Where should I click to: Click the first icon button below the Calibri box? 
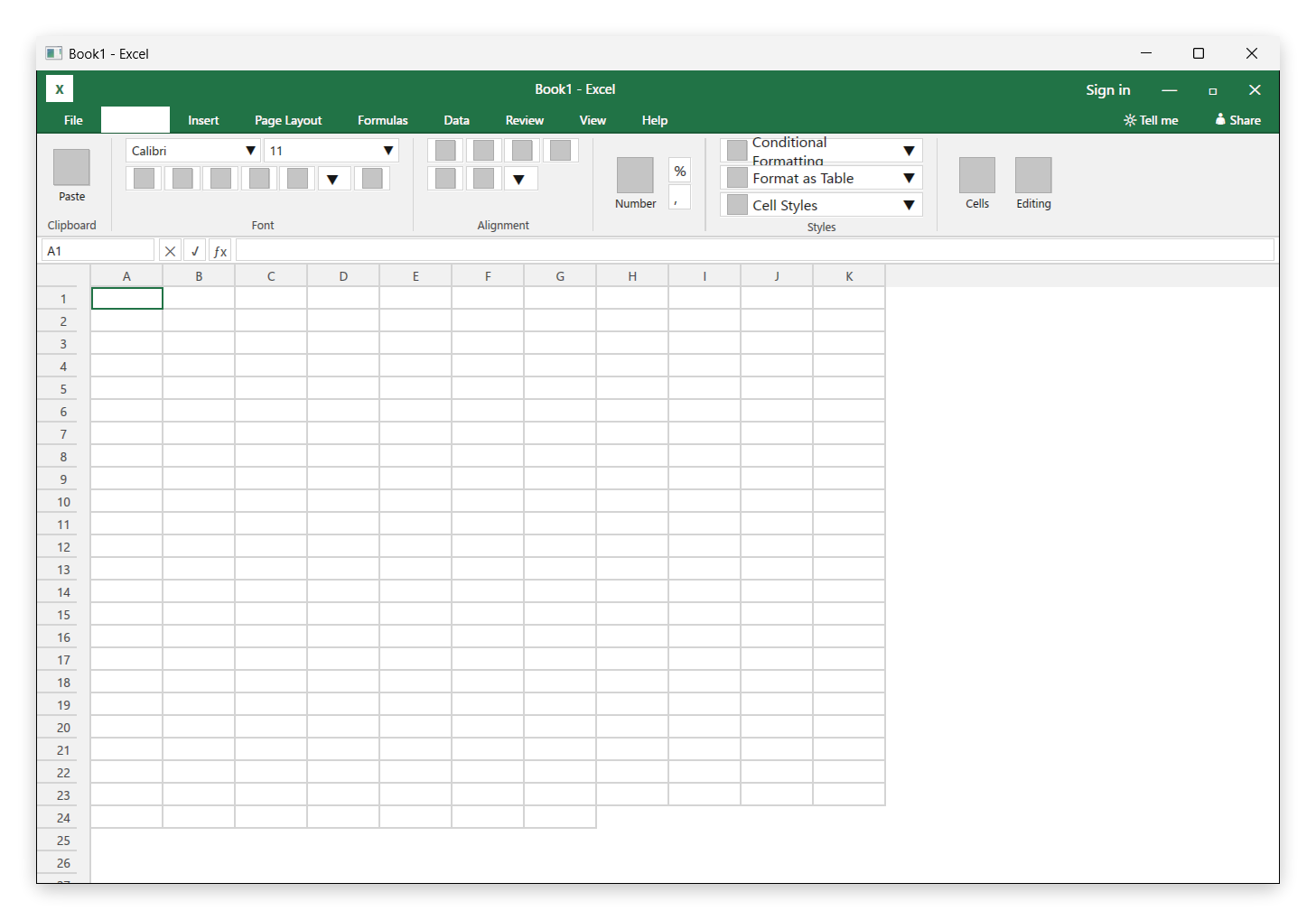click(x=144, y=179)
